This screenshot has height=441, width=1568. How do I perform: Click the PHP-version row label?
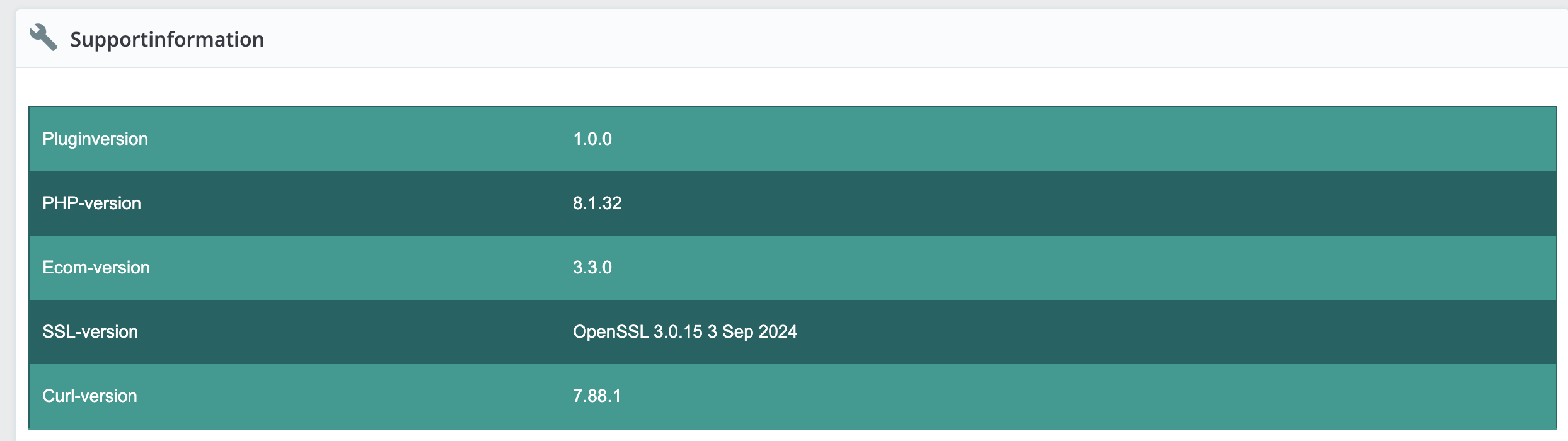pos(91,203)
